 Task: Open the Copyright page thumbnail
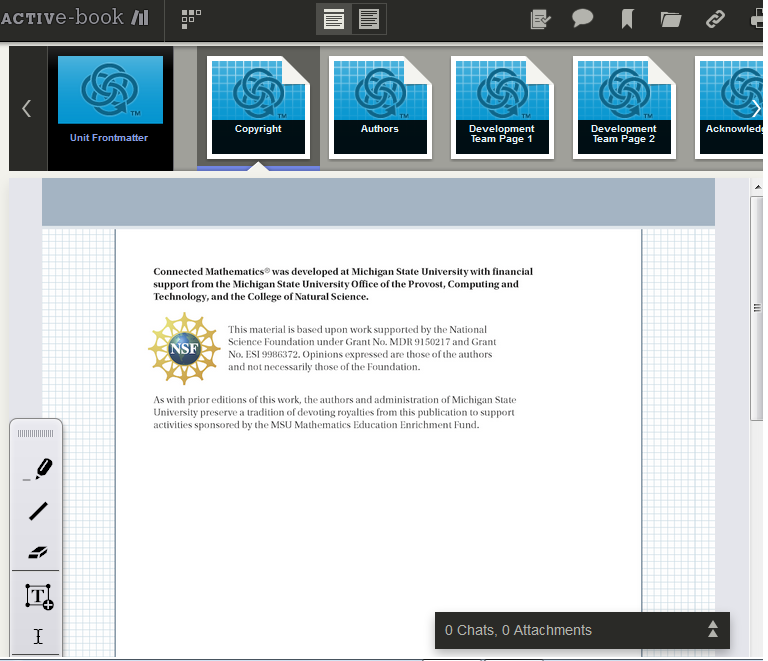pos(258,108)
